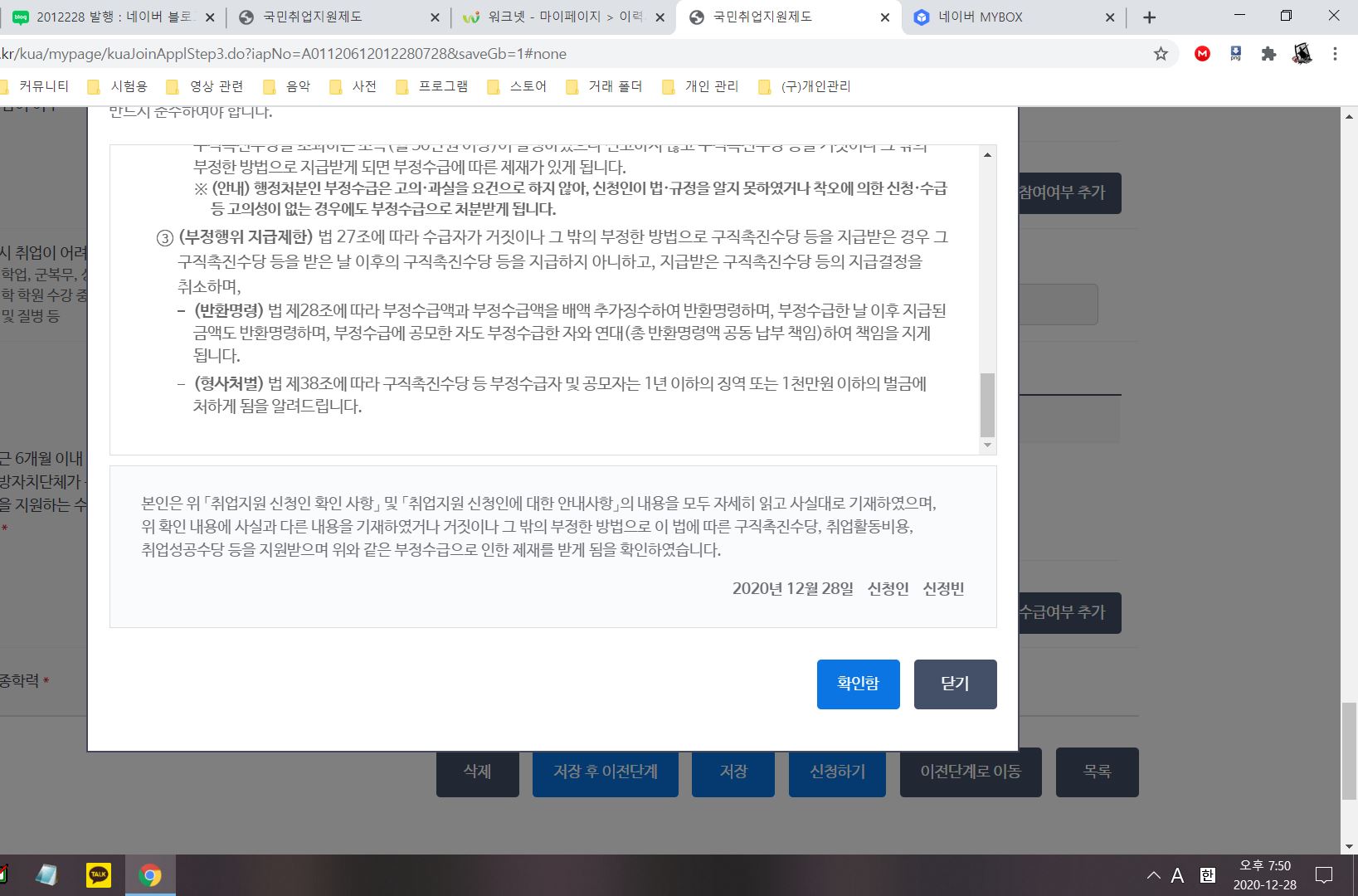
Task: Click 수급여부 추가 button behind dialog
Action: [1069, 612]
